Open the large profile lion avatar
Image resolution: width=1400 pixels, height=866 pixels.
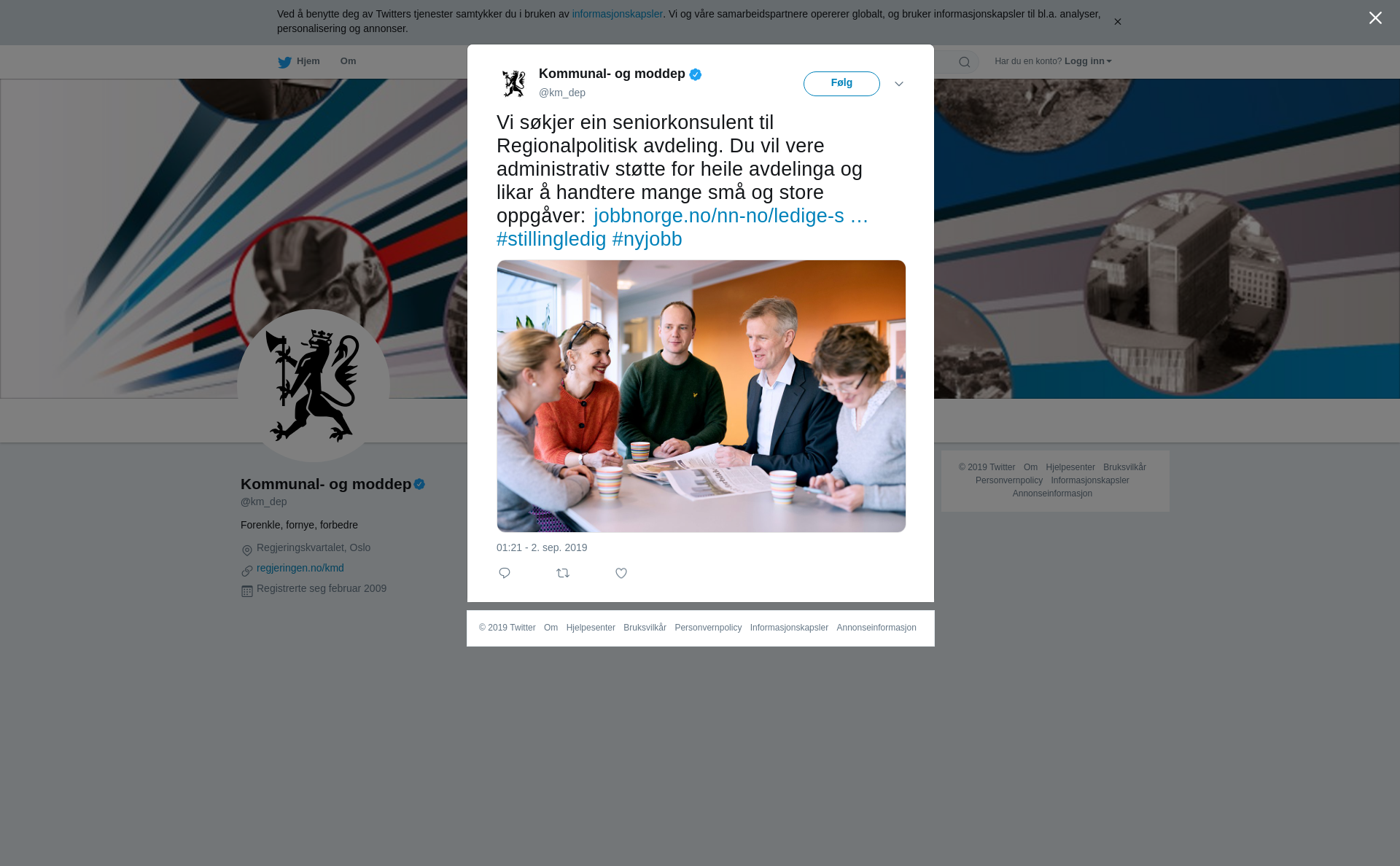tap(314, 386)
